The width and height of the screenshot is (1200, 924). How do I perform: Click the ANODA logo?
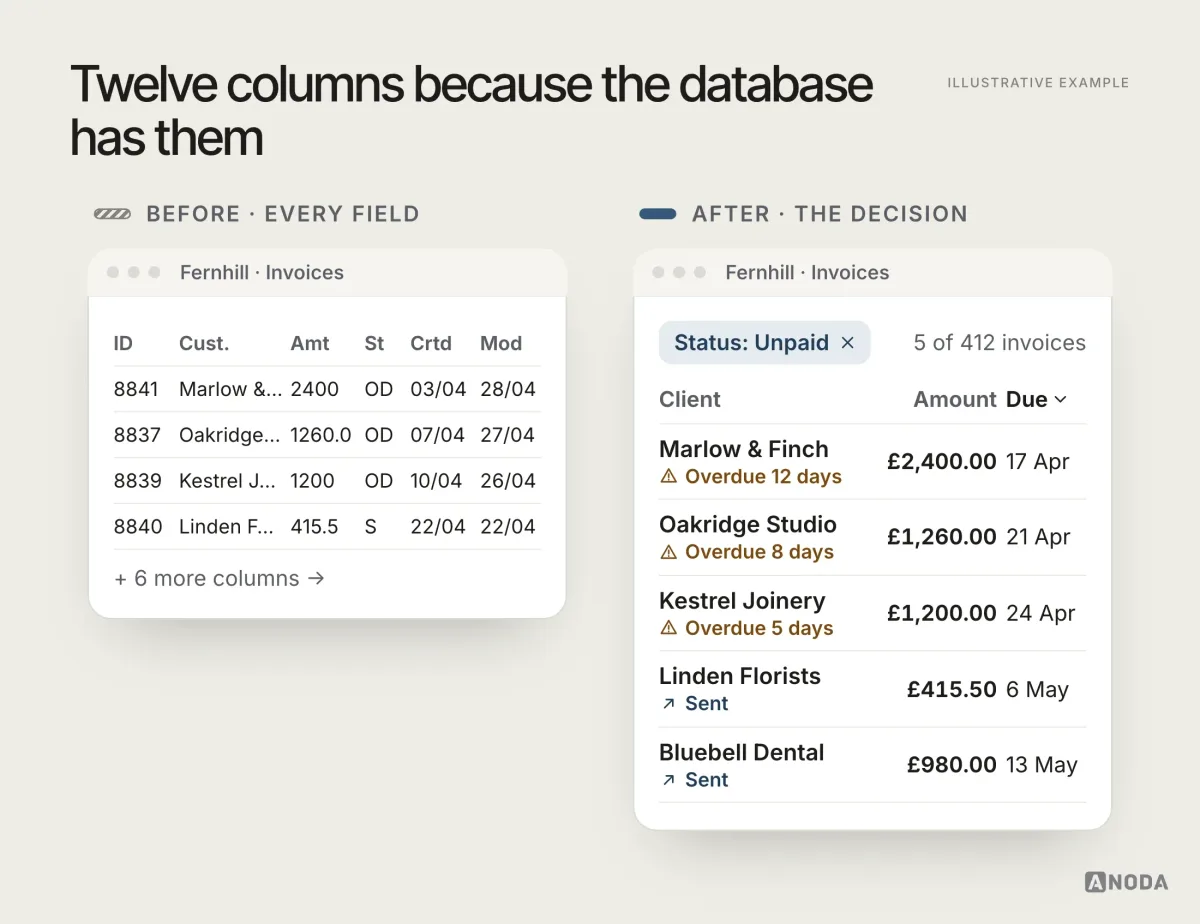coord(1126,882)
